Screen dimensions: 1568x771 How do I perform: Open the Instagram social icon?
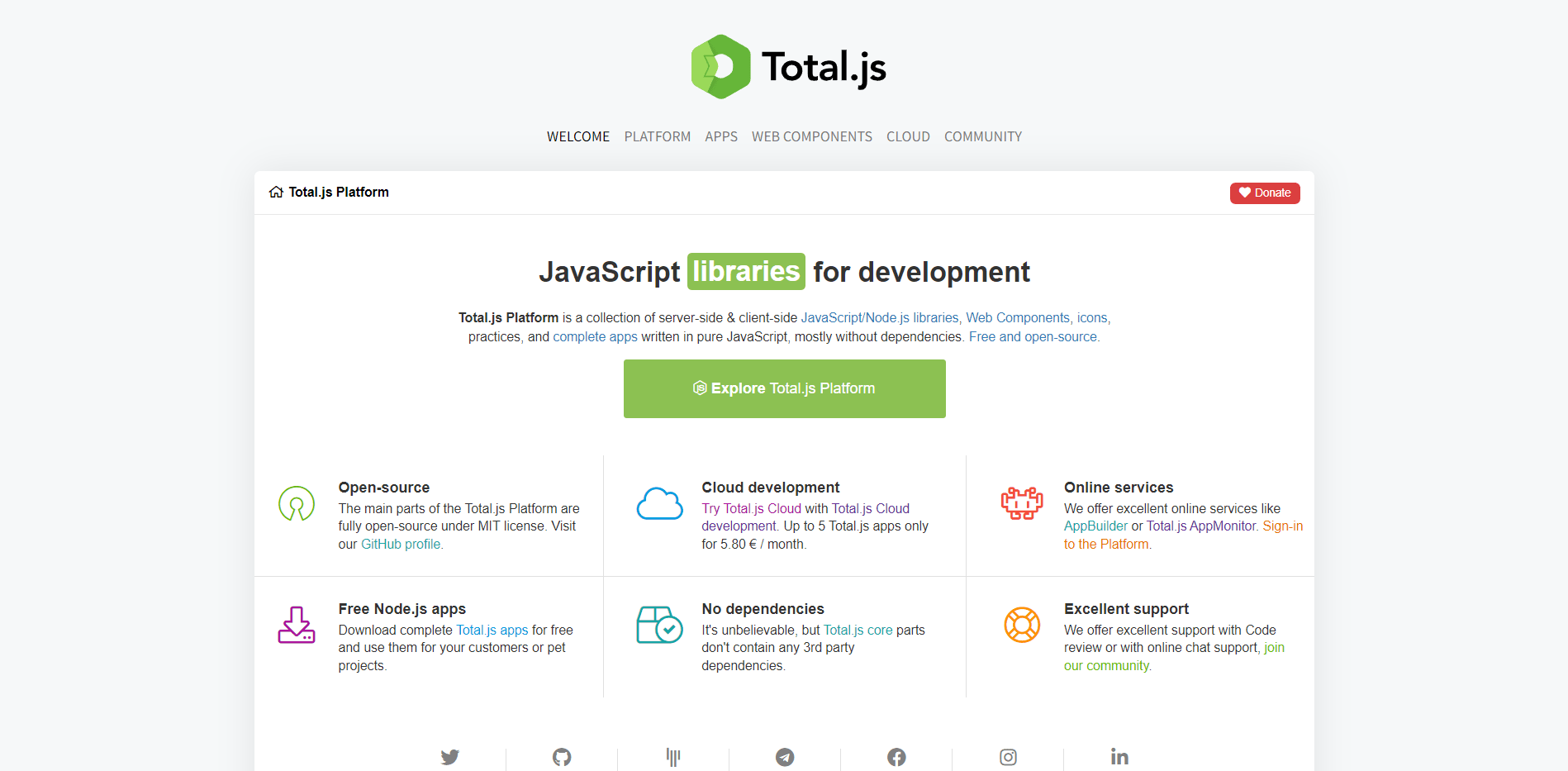[1008, 756]
